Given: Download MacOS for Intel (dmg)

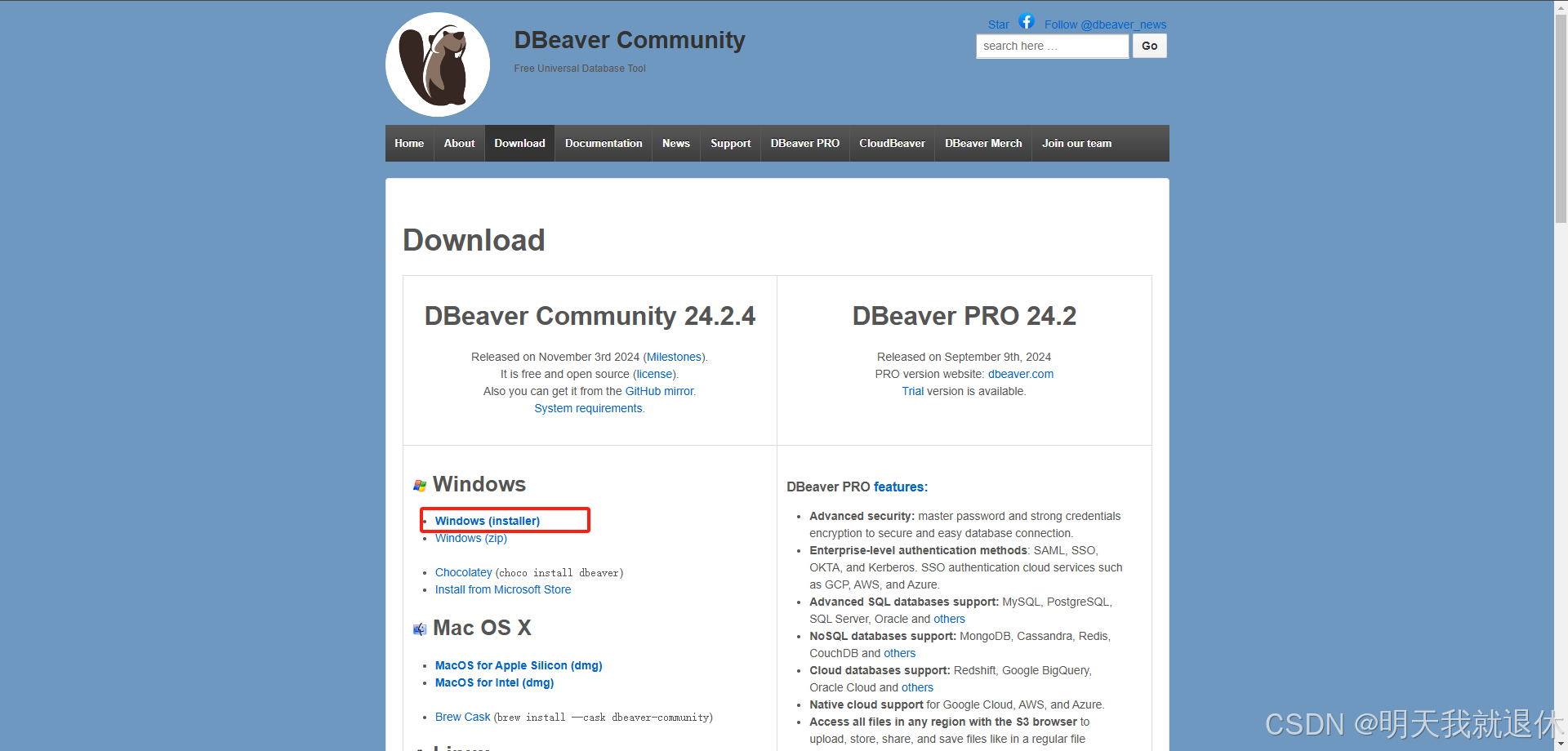Looking at the screenshot, I should [x=494, y=682].
